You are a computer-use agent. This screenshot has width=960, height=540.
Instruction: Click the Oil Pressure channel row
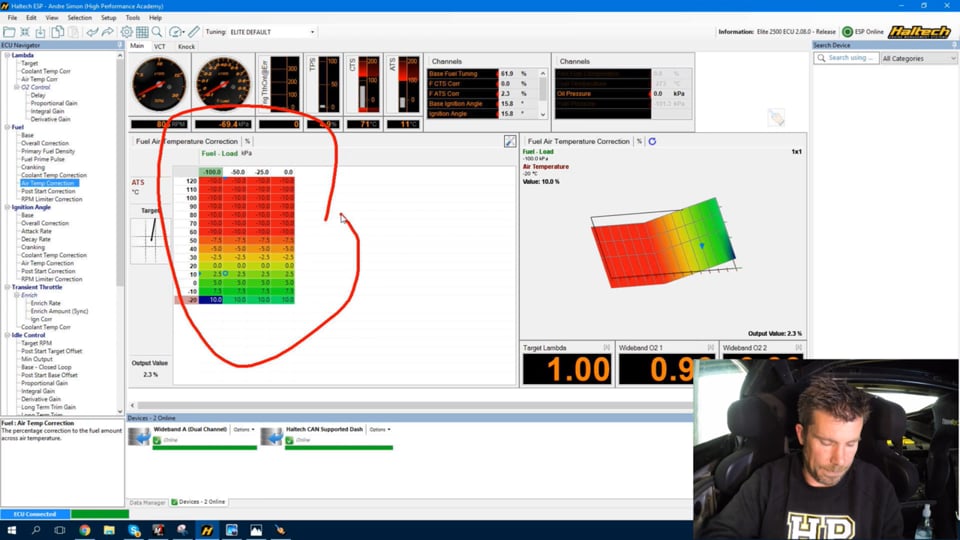click(x=623, y=94)
